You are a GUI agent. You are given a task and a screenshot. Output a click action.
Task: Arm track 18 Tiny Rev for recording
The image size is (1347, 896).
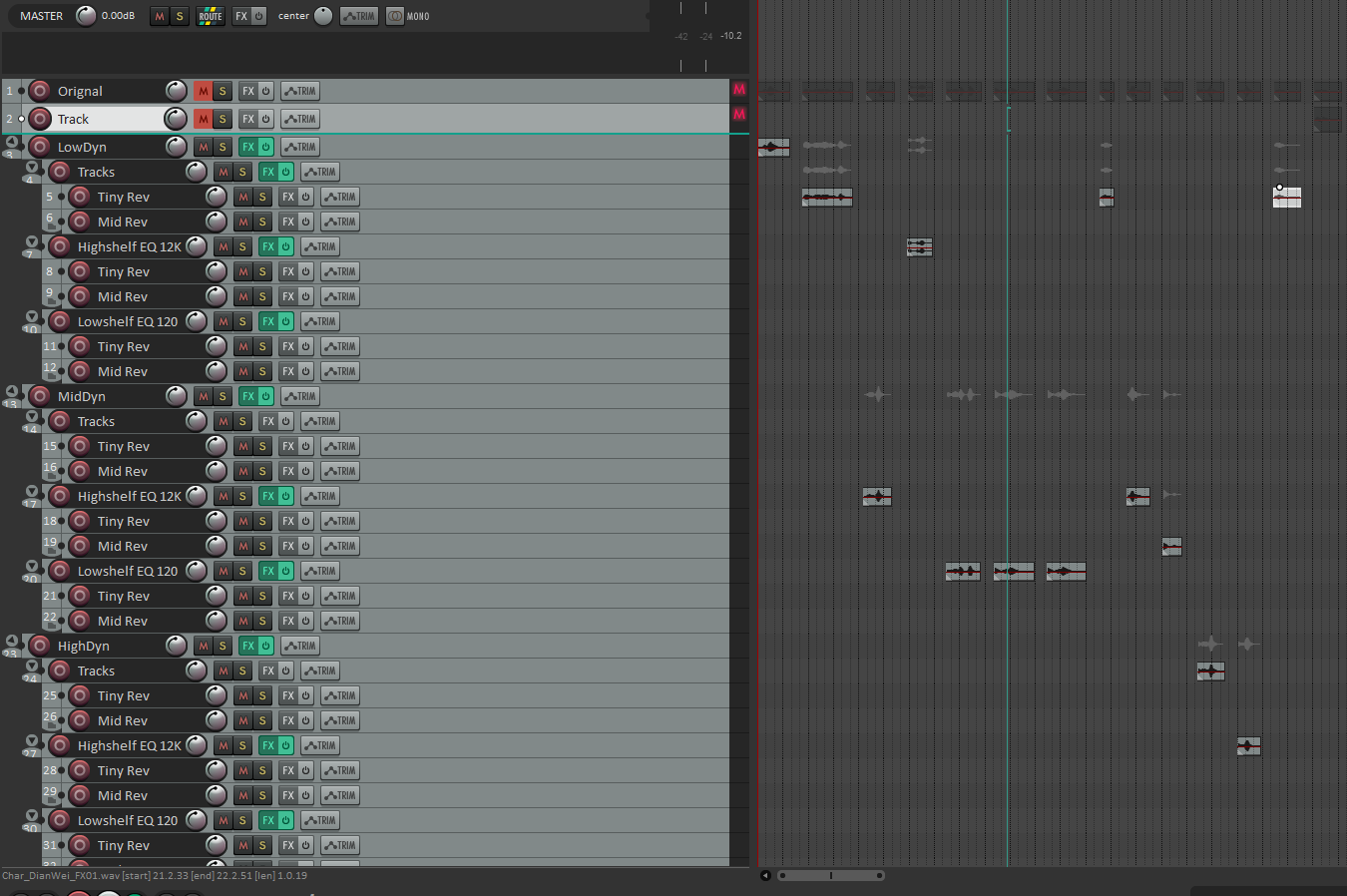click(80, 521)
